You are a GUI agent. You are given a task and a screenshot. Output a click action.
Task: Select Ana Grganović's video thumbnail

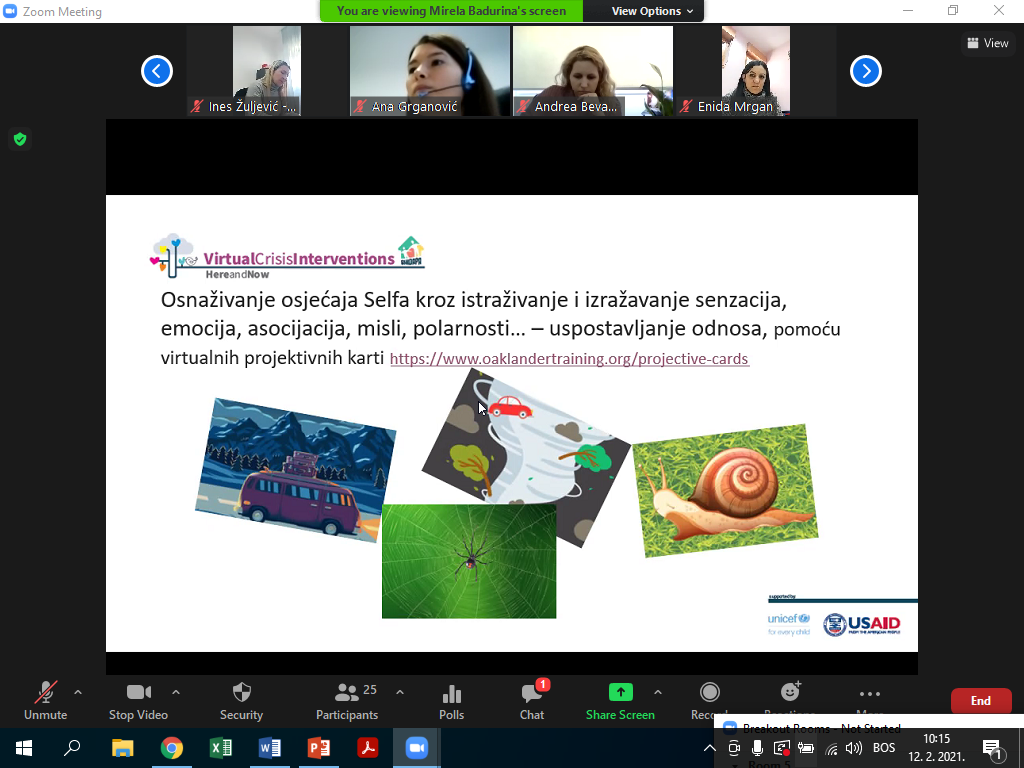tap(429, 71)
